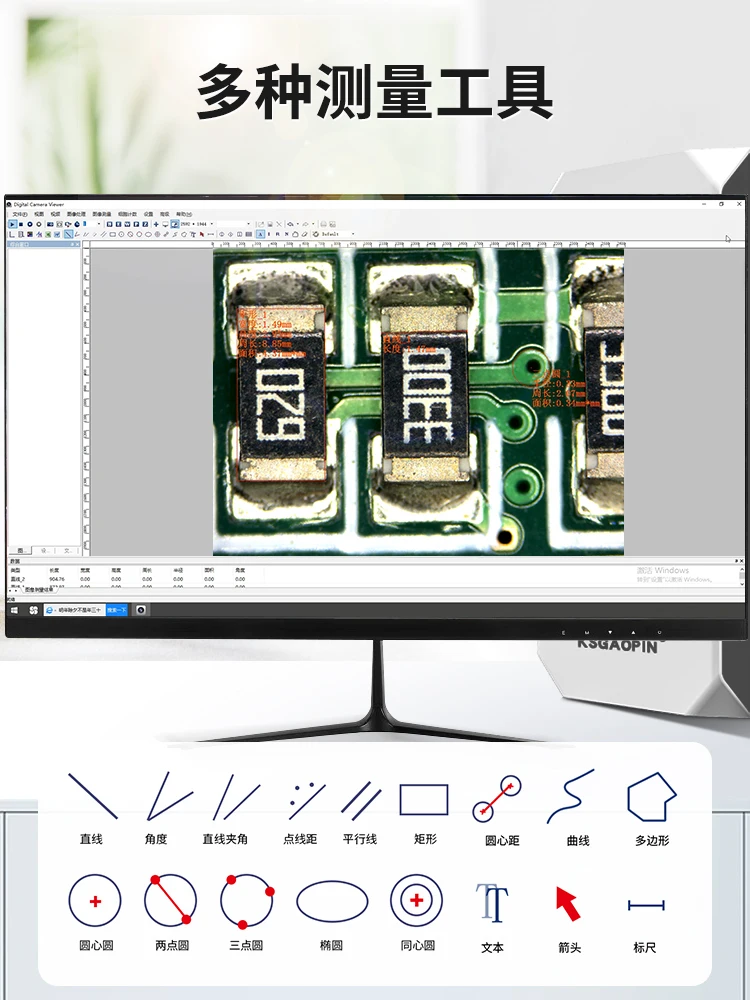Pick the 点线距 point-to-line distance icon

coord(307,800)
